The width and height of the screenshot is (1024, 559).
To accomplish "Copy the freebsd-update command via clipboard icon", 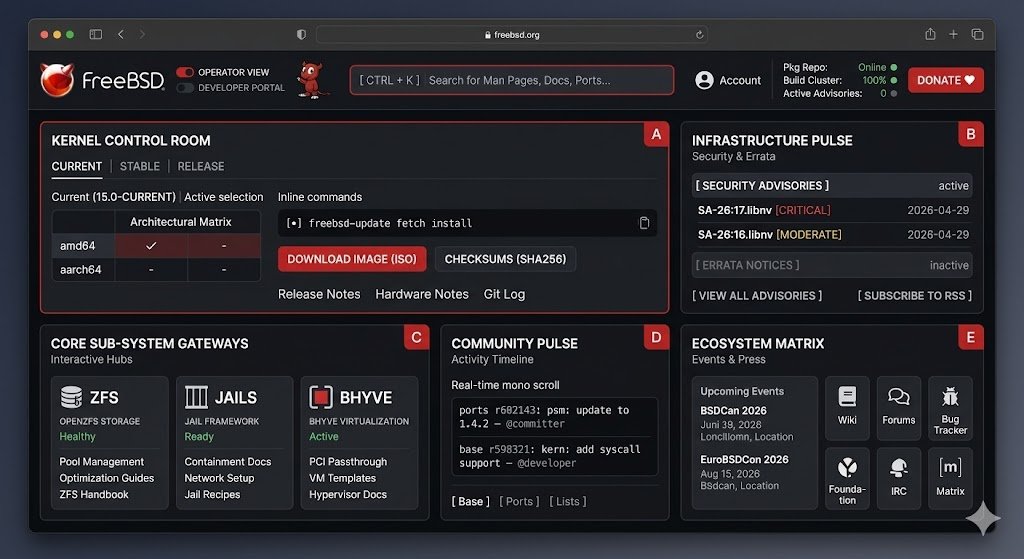I will (644, 223).
